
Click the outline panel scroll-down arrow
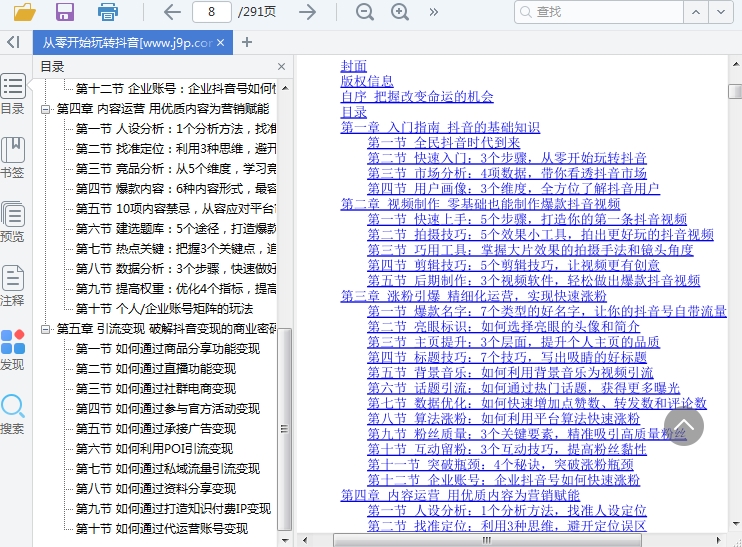coord(285,539)
